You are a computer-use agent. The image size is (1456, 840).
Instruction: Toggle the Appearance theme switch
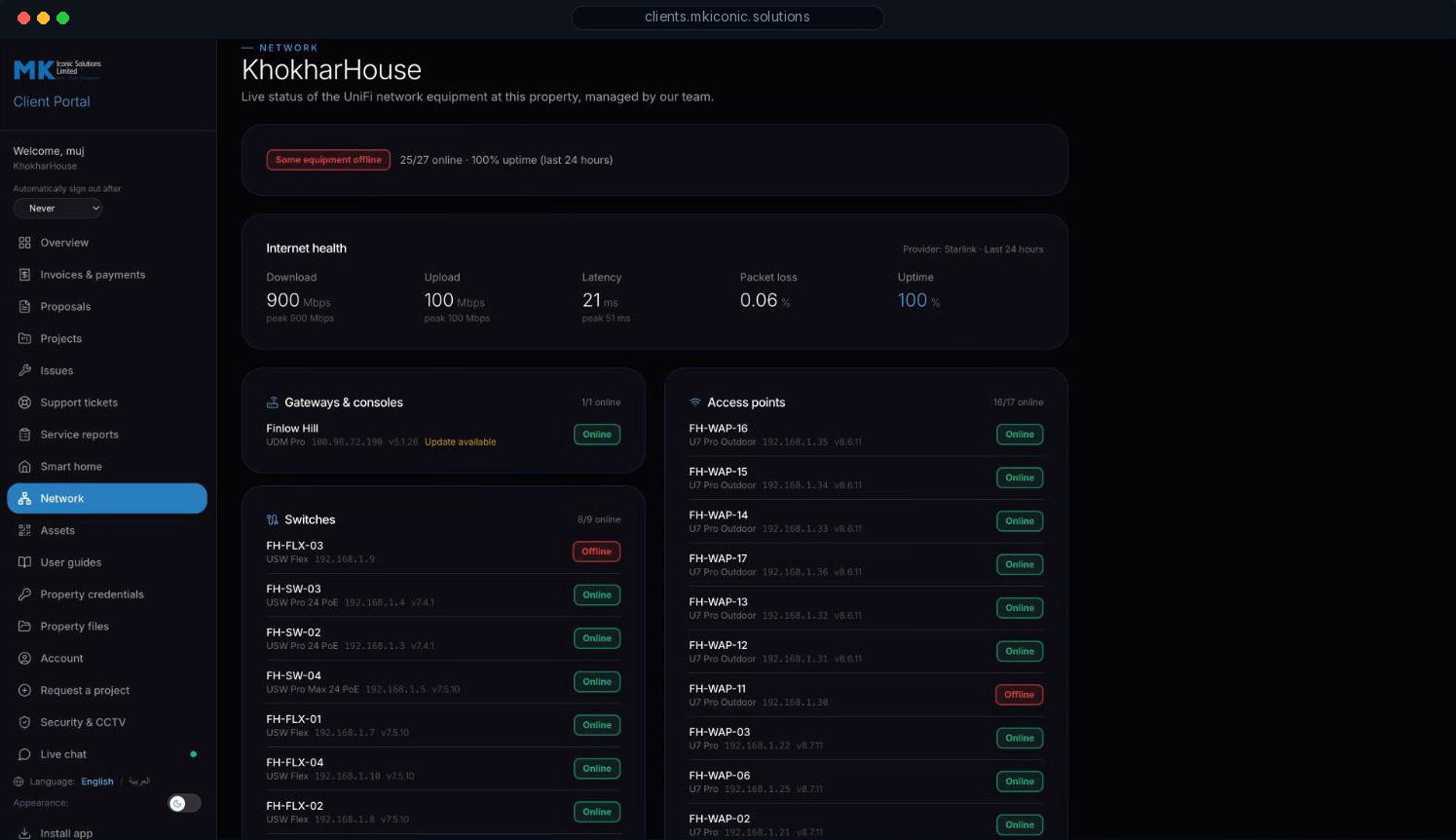tap(184, 803)
